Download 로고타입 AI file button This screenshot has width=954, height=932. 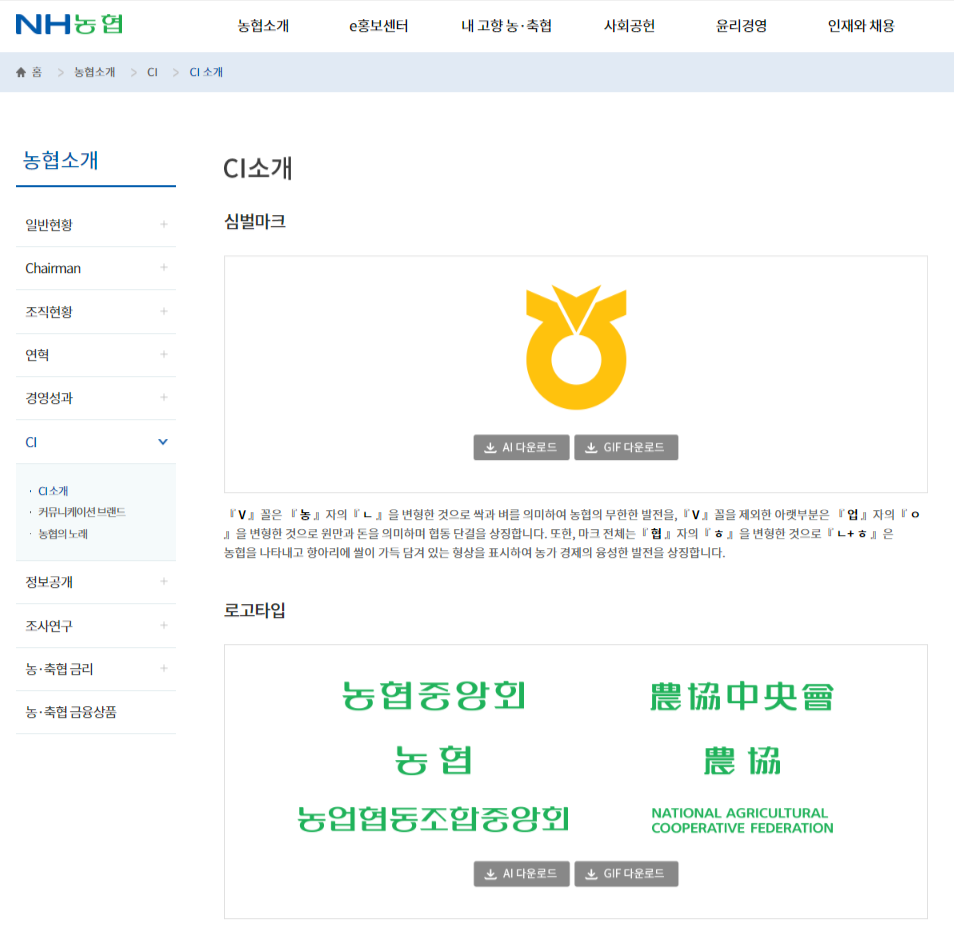[521, 874]
